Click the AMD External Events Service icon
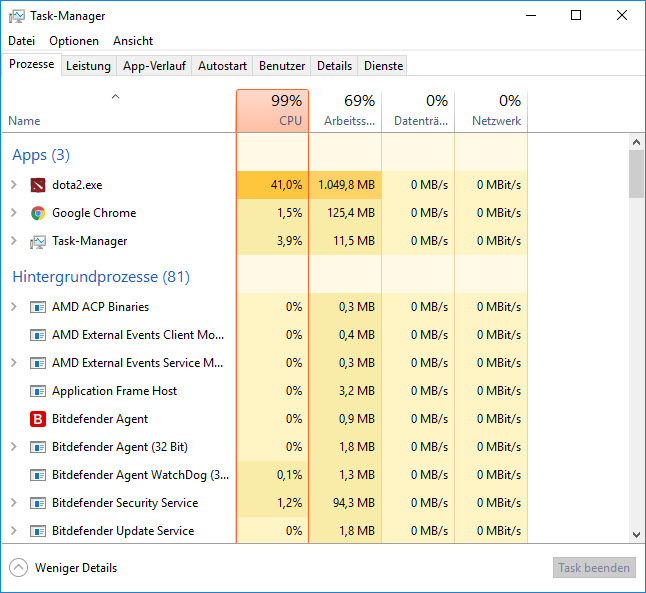Viewport: 646px width, 593px height. tap(38, 363)
